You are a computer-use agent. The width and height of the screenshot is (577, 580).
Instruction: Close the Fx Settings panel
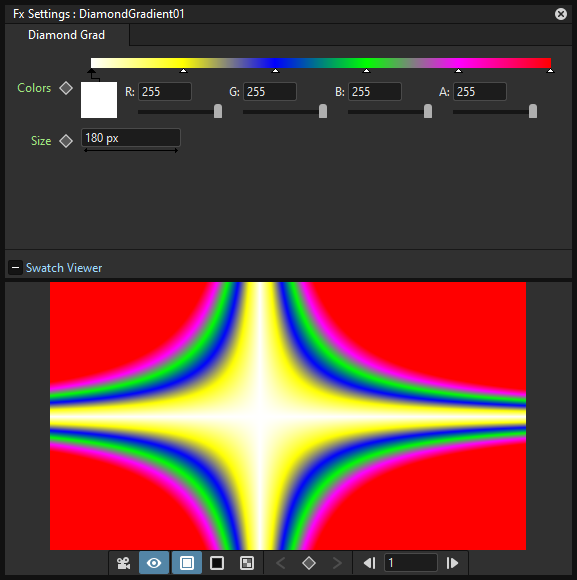click(x=561, y=14)
